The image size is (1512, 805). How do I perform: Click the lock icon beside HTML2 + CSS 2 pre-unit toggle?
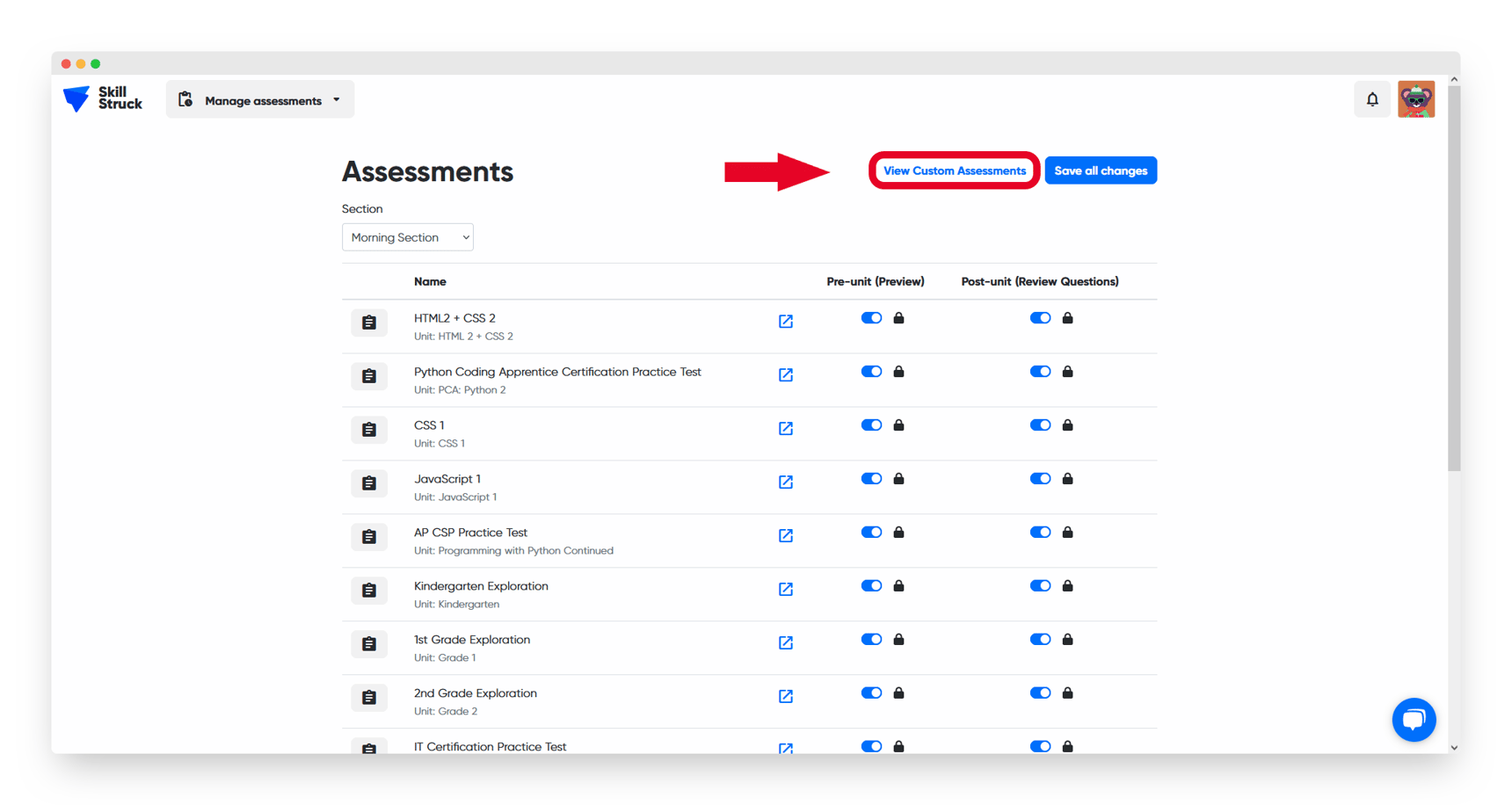(898, 317)
